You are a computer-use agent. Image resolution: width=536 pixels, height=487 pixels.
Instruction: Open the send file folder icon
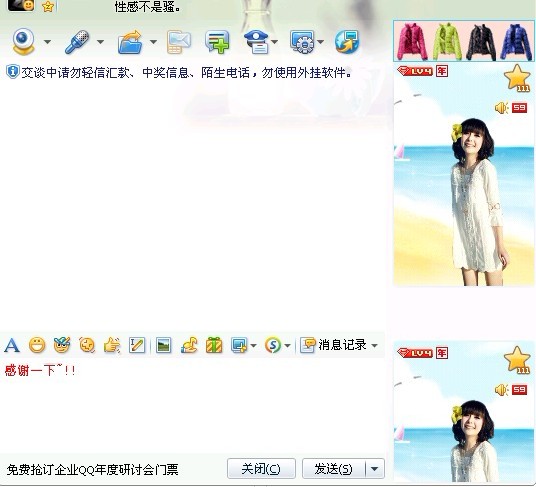(130, 42)
